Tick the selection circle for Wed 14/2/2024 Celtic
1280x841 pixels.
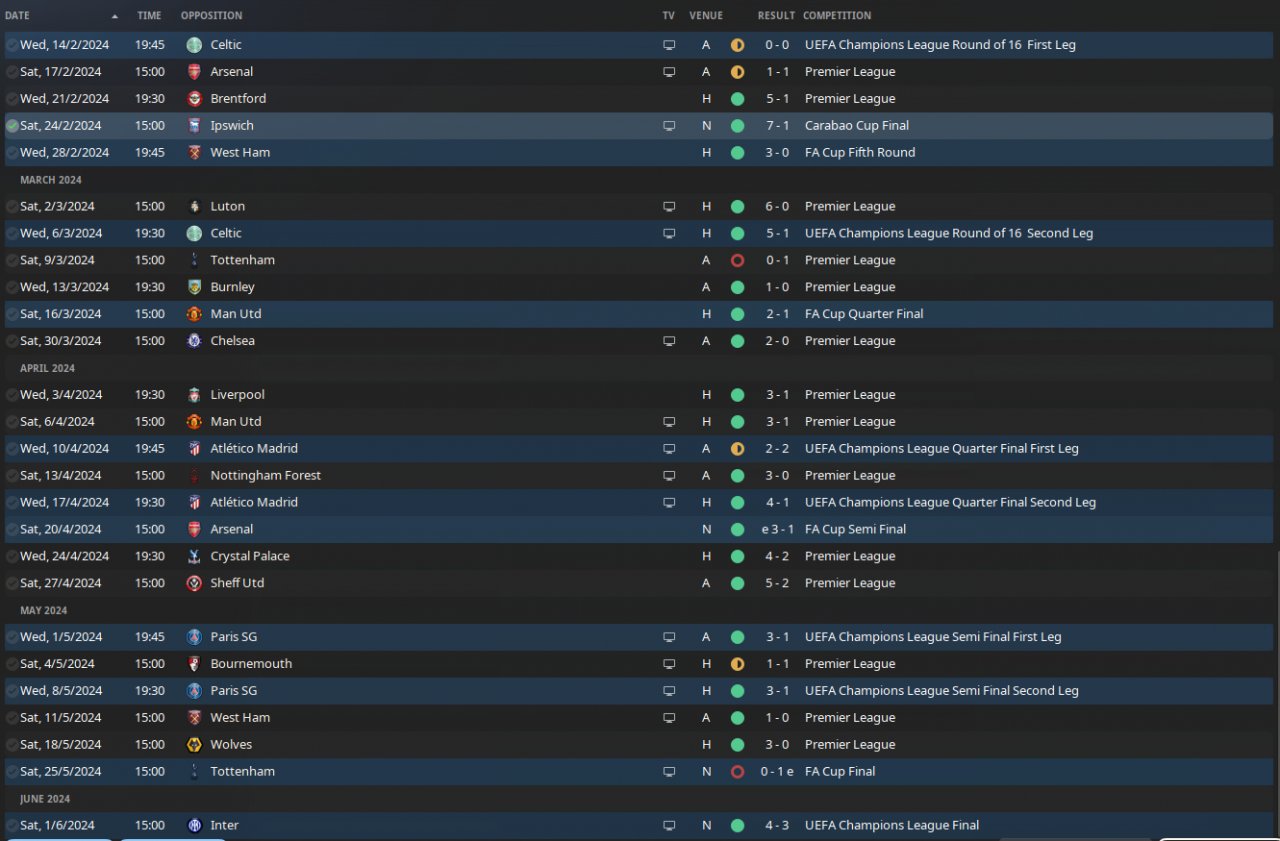click(x=12, y=45)
